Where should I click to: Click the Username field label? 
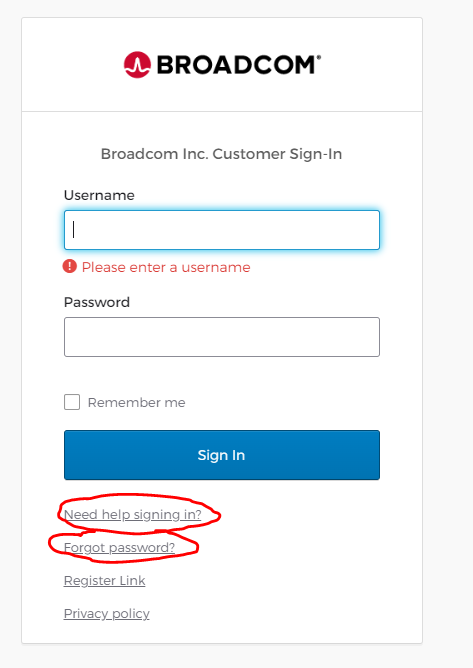tap(99, 195)
